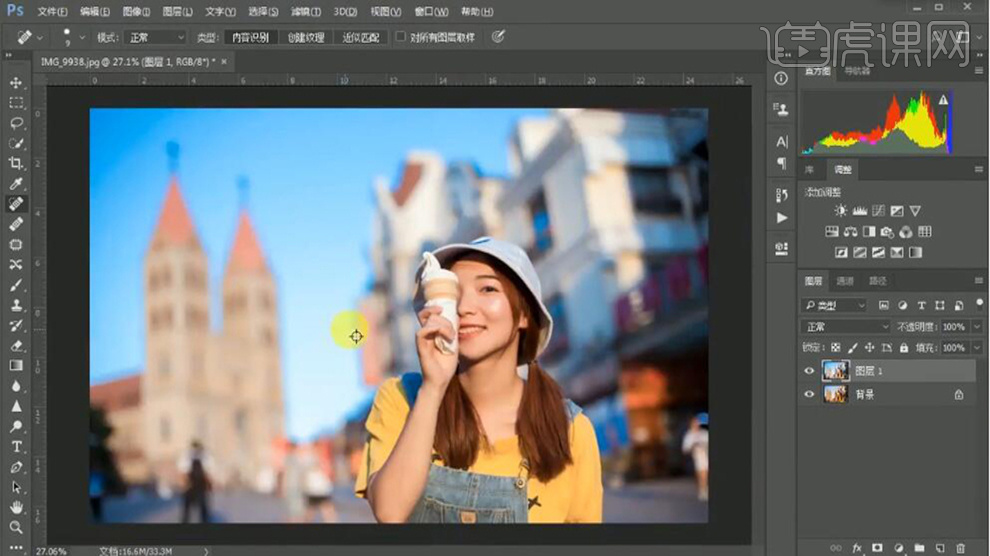990x556 pixels.
Task: Pick the Crop tool
Action: click(x=16, y=163)
